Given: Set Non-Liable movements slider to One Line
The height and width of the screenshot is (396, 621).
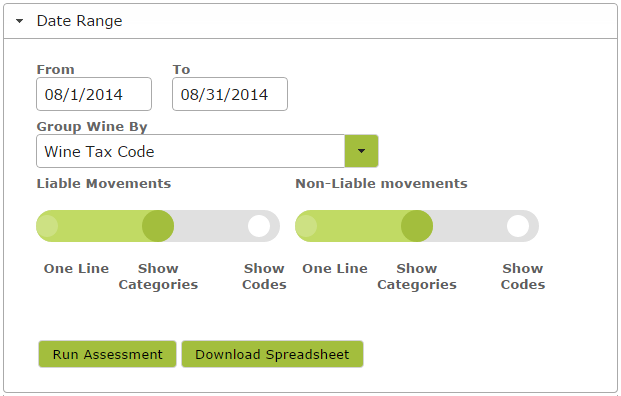Looking at the screenshot, I should click(307, 226).
